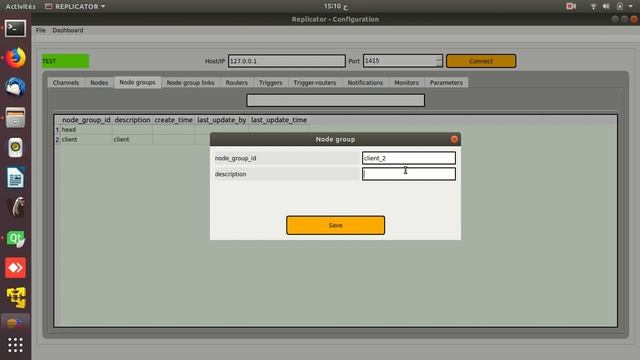Focus the Host/IP input field
Image resolution: width=640 pixels, height=360 pixels.
[x=287, y=61]
